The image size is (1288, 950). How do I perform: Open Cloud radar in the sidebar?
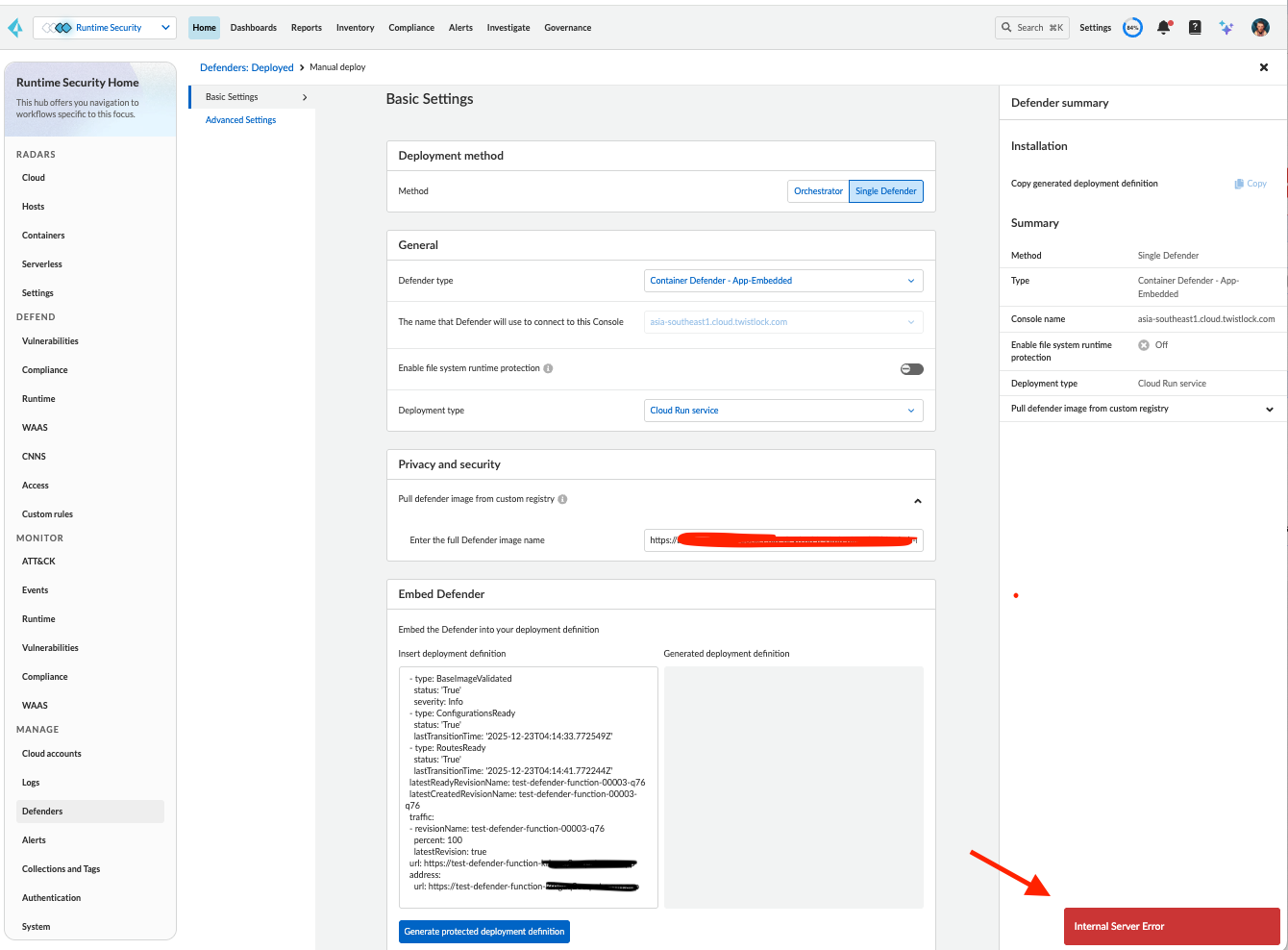tap(34, 178)
